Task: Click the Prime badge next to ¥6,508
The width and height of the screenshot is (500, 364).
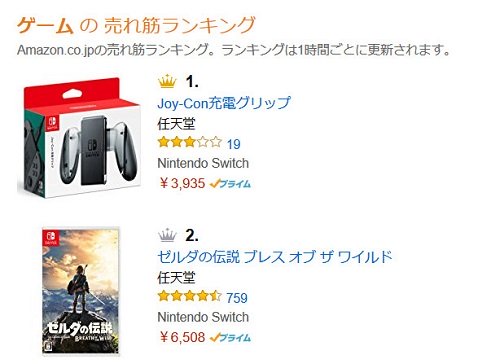Action: point(230,337)
